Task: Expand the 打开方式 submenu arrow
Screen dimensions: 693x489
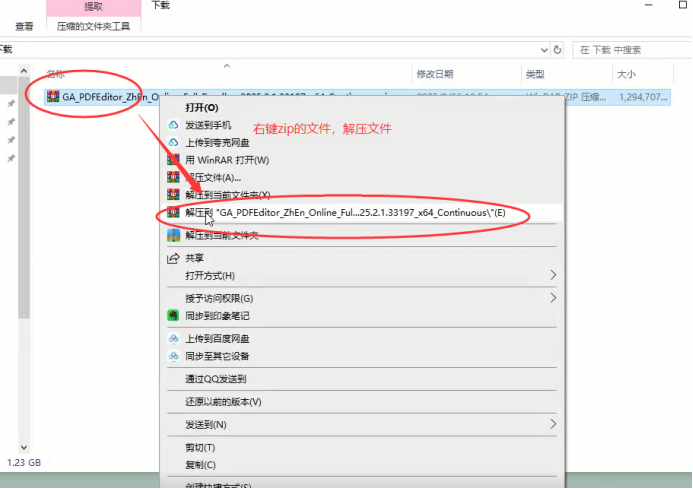Action: tap(553, 275)
